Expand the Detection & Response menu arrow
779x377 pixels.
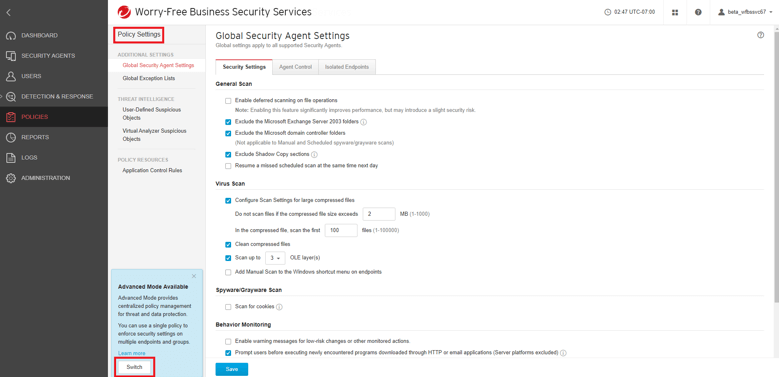pos(1,97)
